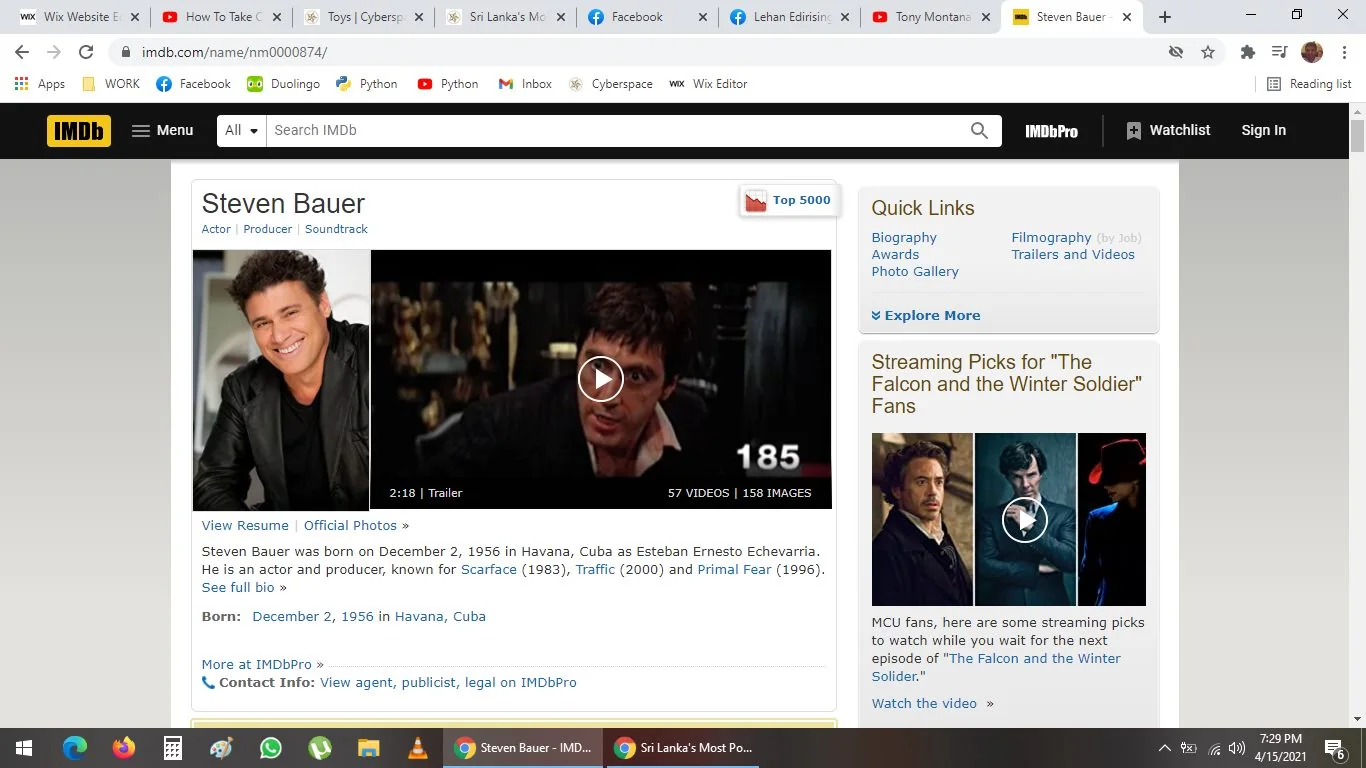View agent, publicist, legal on IMDbPro
The width and height of the screenshot is (1366, 768).
[x=448, y=682]
